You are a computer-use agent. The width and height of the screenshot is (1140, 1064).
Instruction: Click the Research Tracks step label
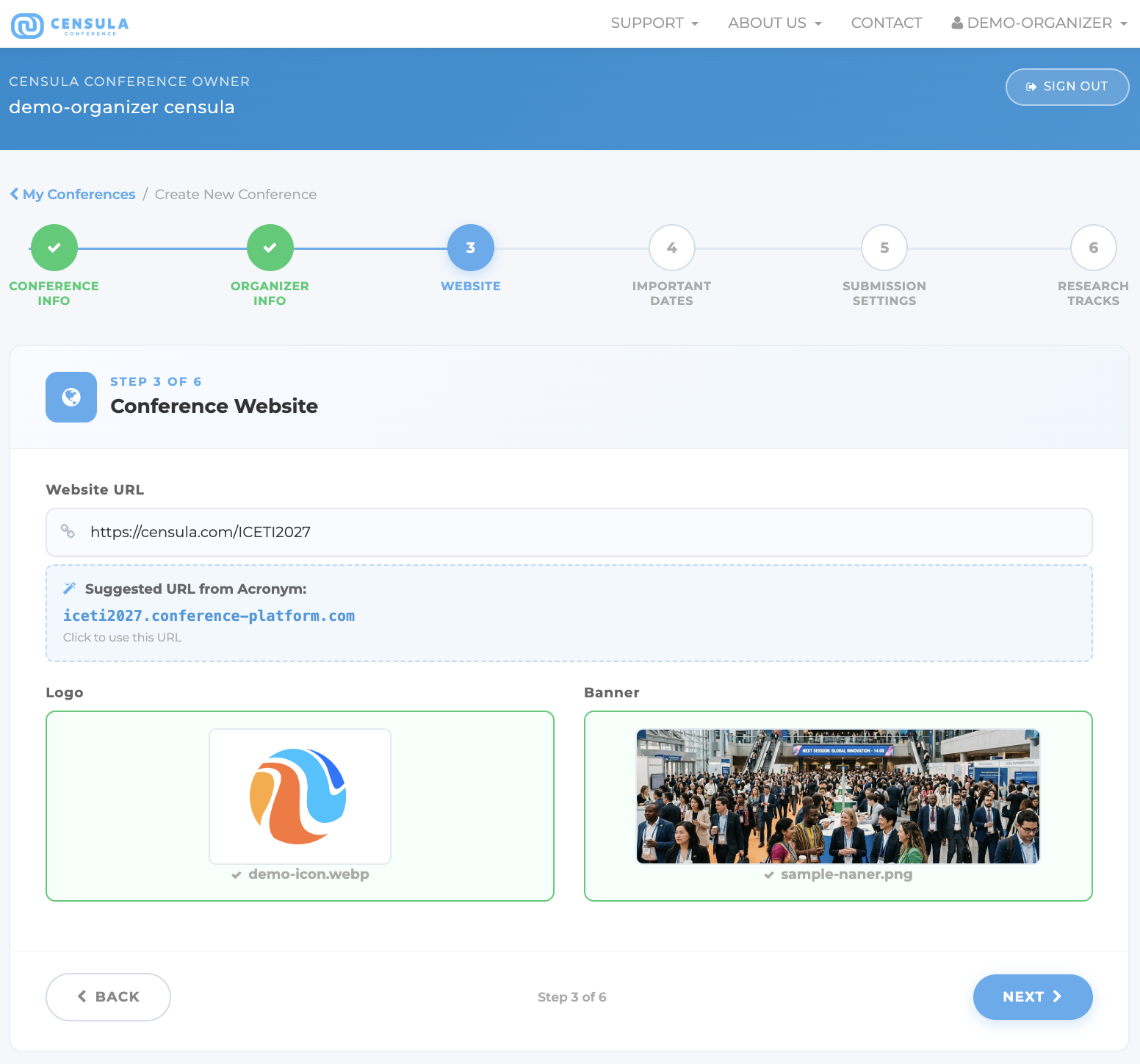(1094, 293)
